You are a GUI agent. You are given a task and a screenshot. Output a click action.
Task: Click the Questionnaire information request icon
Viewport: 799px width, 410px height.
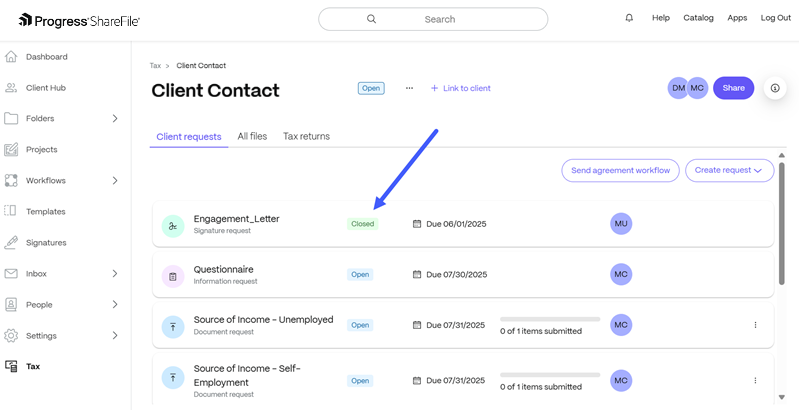click(173, 277)
